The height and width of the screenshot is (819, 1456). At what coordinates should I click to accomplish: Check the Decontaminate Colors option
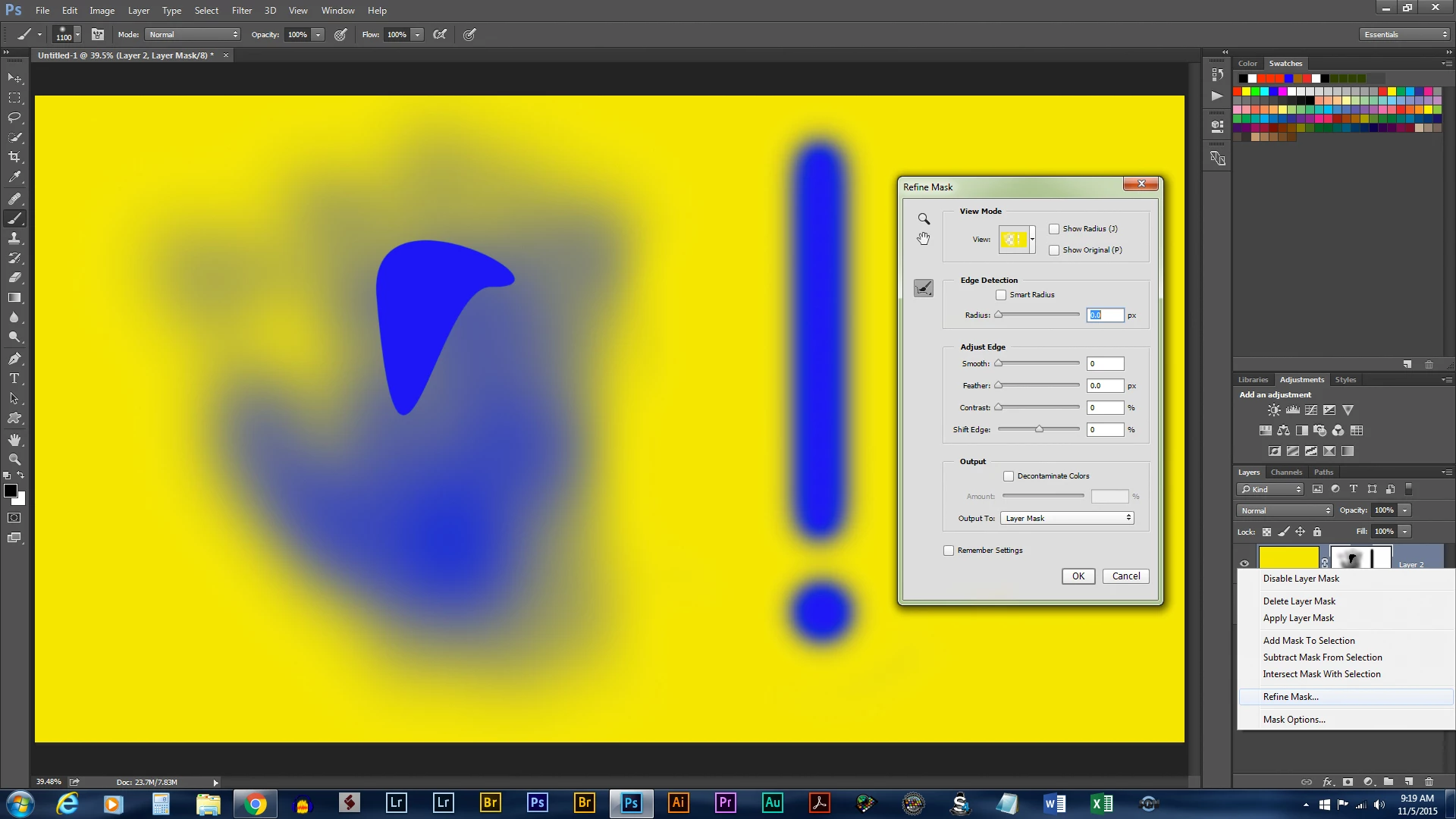pos(1009,476)
